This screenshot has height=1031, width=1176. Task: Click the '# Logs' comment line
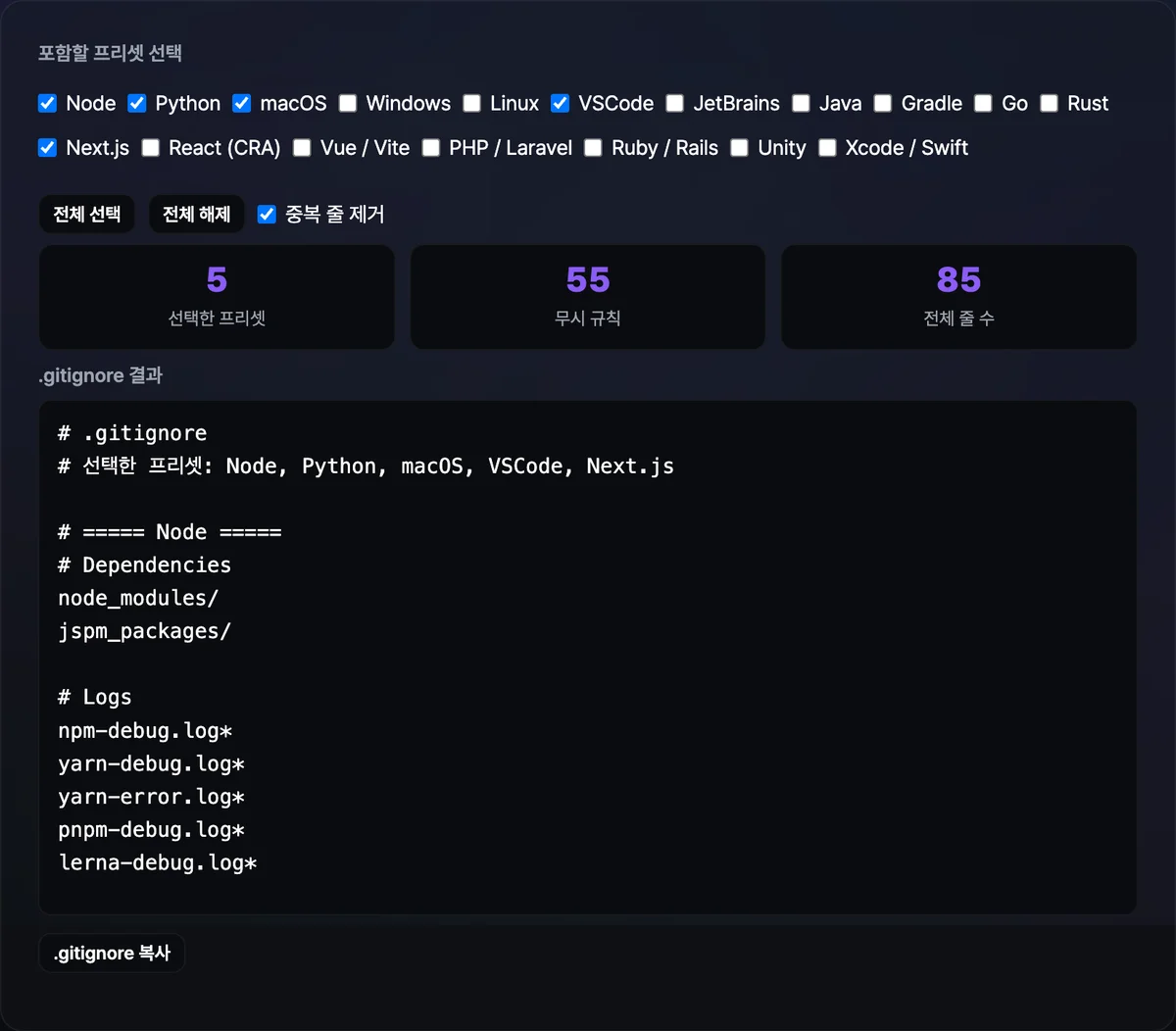point(94,697)
